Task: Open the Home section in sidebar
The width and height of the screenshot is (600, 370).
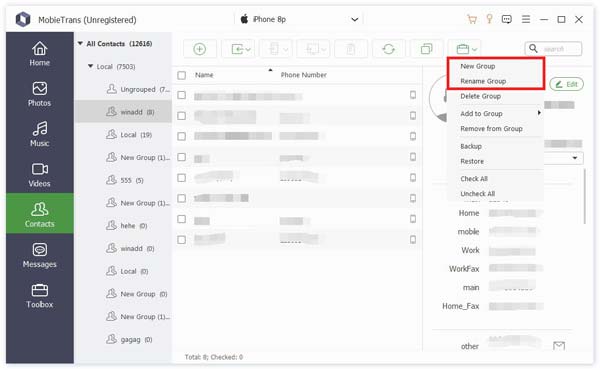Action: point(39,54)
